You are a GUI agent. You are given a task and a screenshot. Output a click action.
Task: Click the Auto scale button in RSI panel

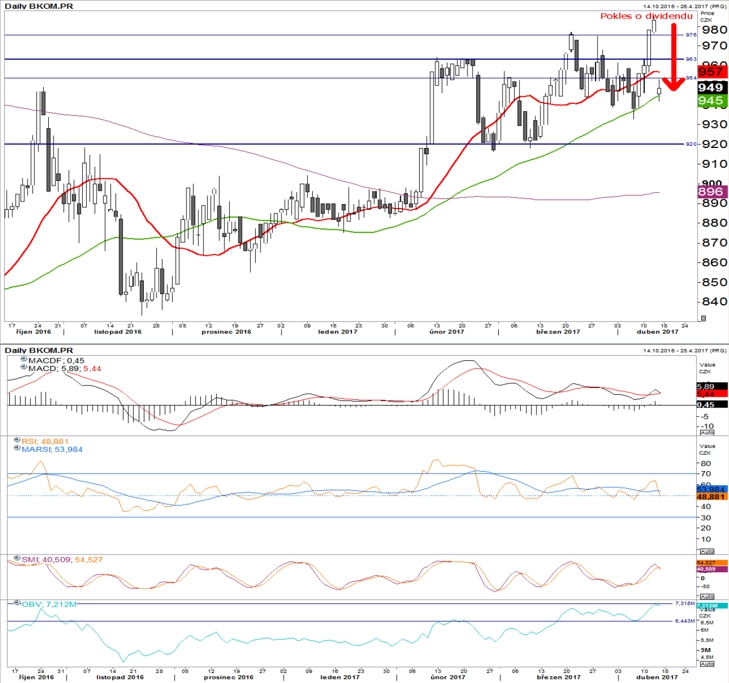coord(707,551)
